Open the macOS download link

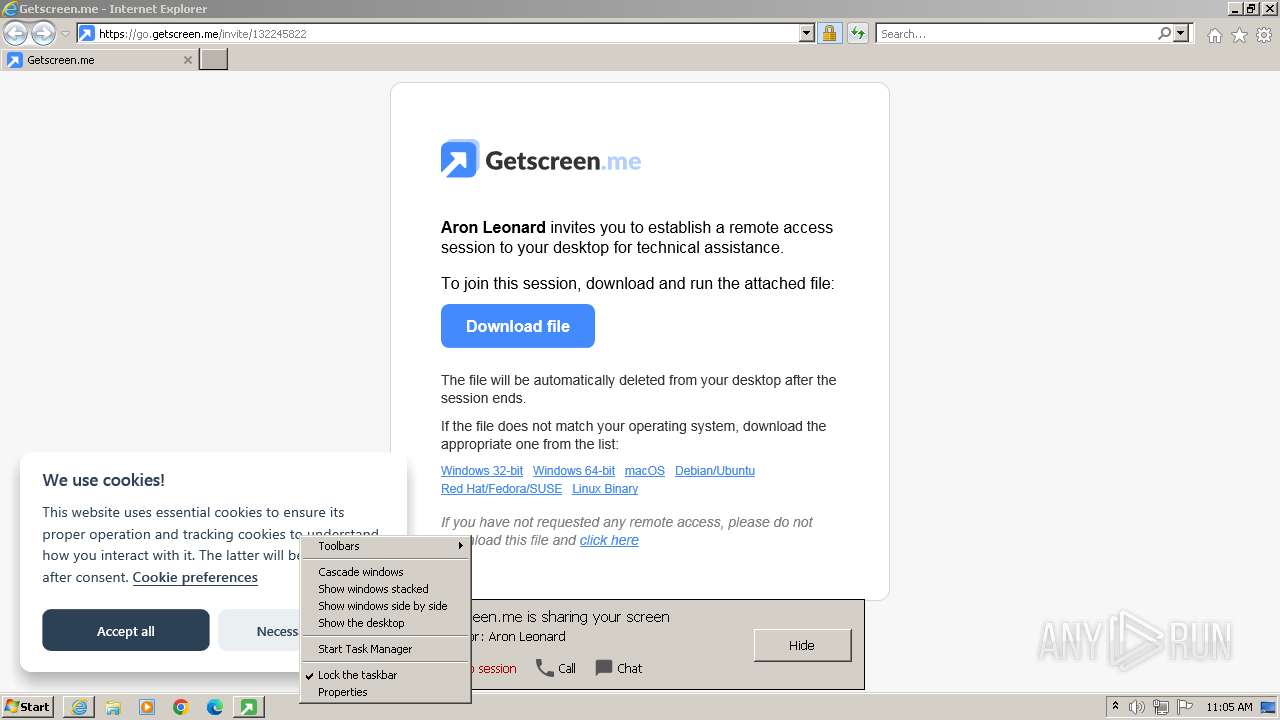pos(645,471)
